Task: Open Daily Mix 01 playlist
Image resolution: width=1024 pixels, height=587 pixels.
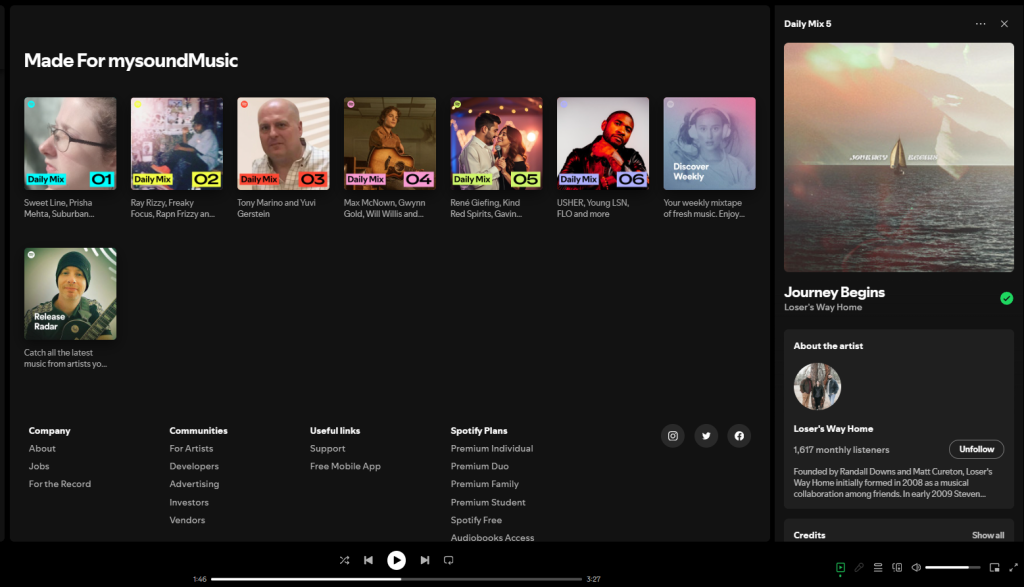Action: pos(70,144)
